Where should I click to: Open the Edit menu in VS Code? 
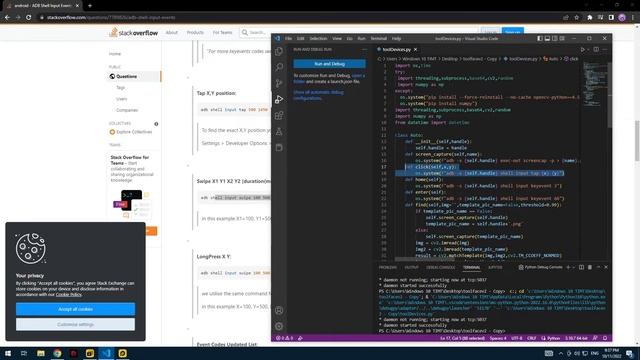300,38
